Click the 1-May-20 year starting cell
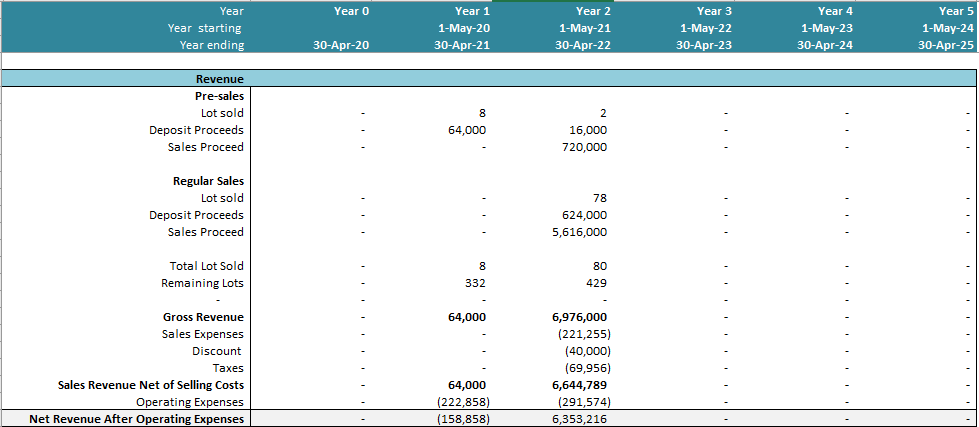The image size is (979, 427). point(466,28)
